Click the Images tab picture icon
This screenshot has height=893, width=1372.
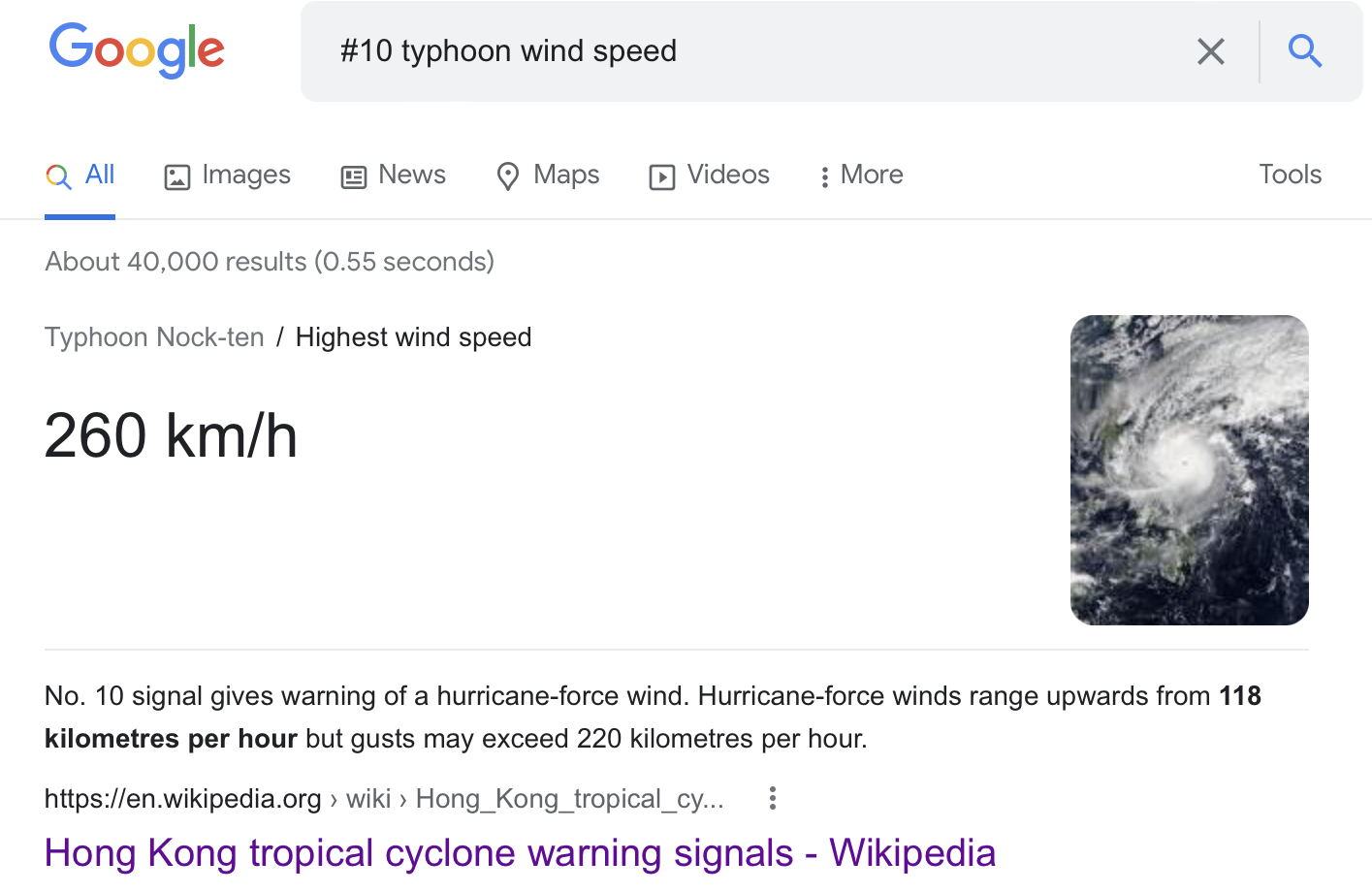click(177, 176)
